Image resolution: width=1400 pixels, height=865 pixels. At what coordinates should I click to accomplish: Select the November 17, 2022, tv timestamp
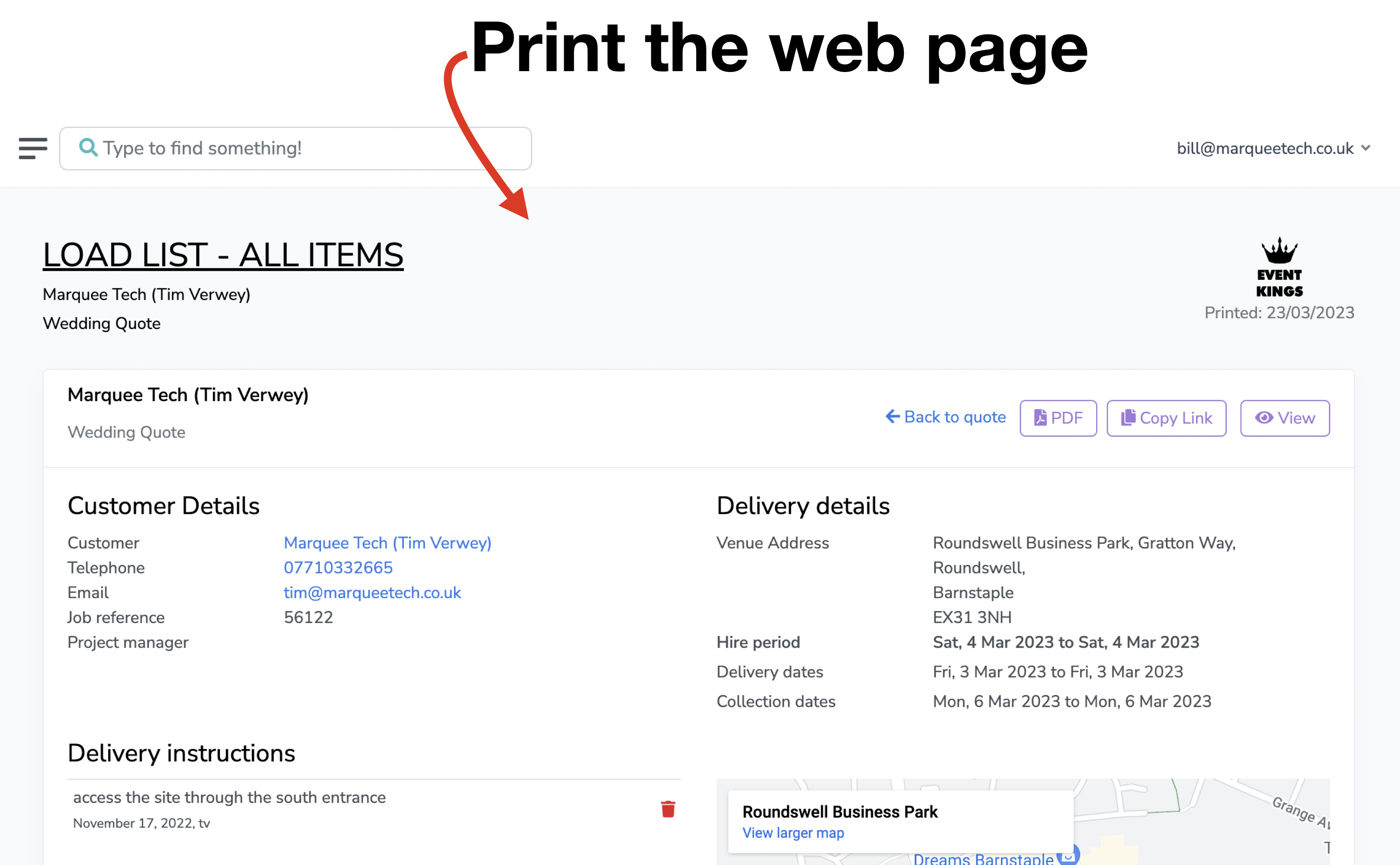141,823
